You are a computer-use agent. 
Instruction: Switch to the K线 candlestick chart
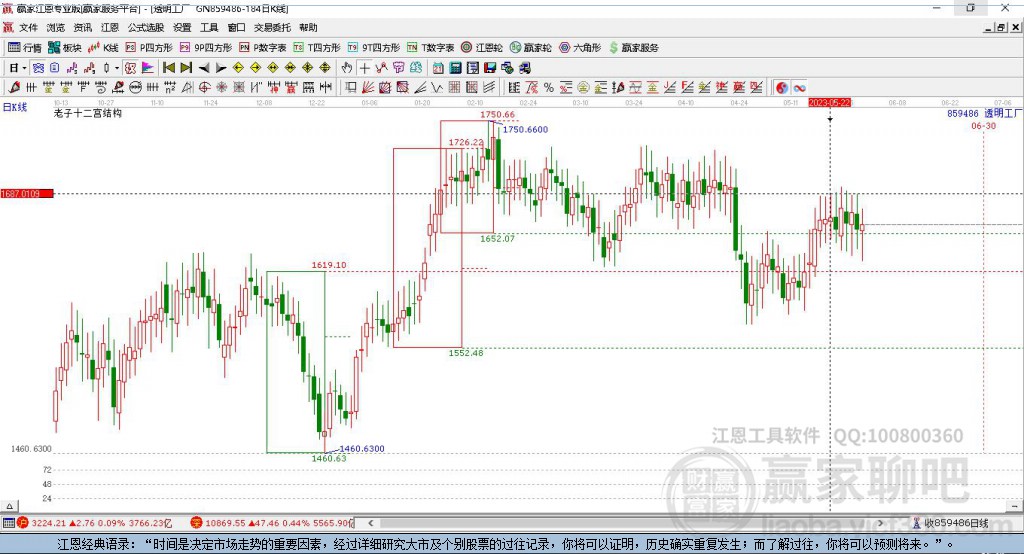(103, 48)
